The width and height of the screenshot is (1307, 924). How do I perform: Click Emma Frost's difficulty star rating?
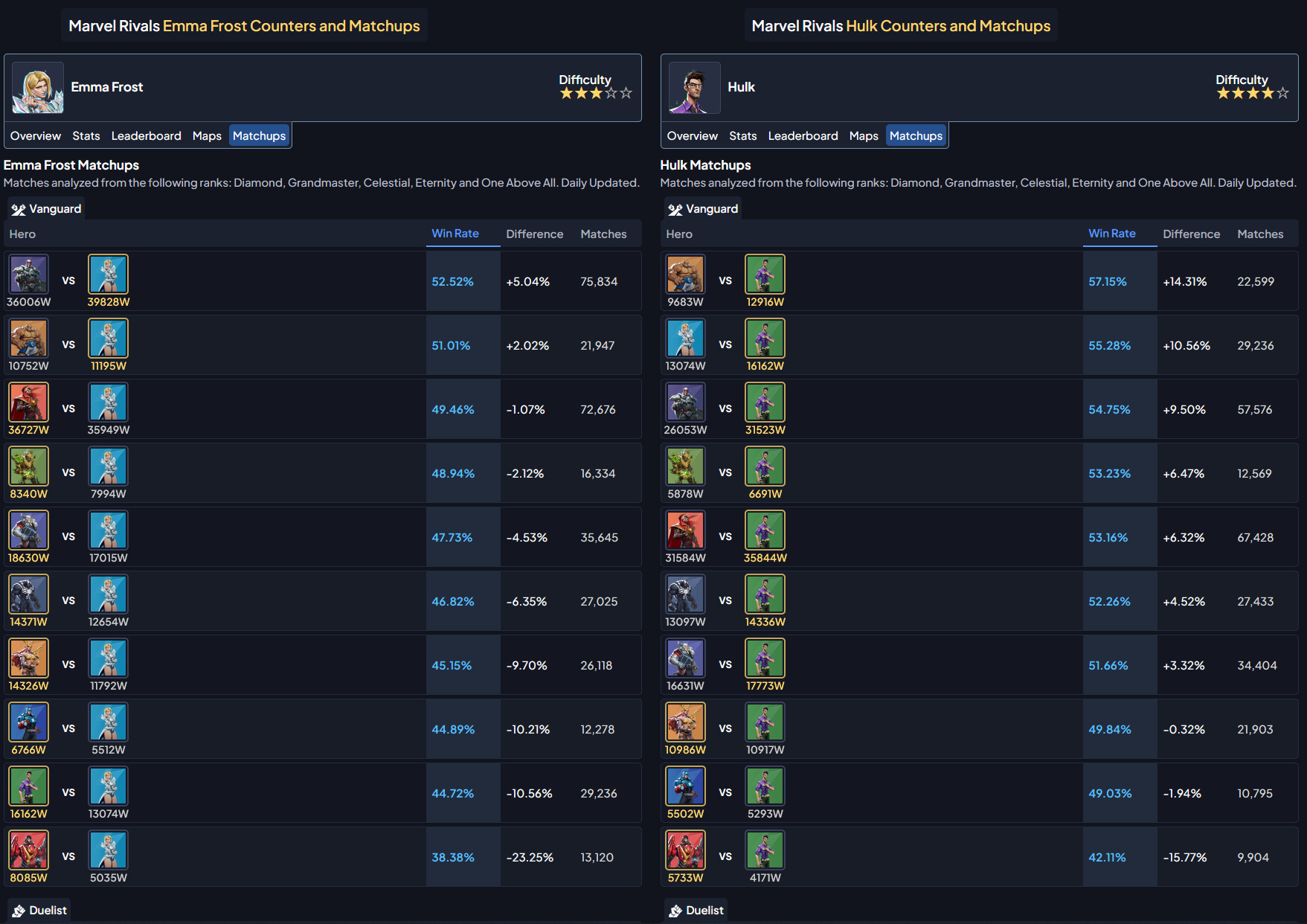coord(596,94)
